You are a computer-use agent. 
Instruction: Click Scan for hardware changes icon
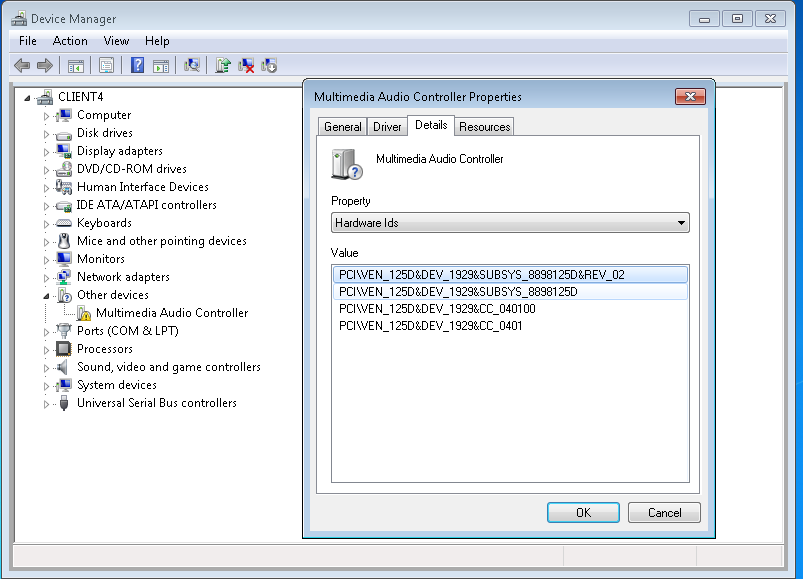point(192,65)
